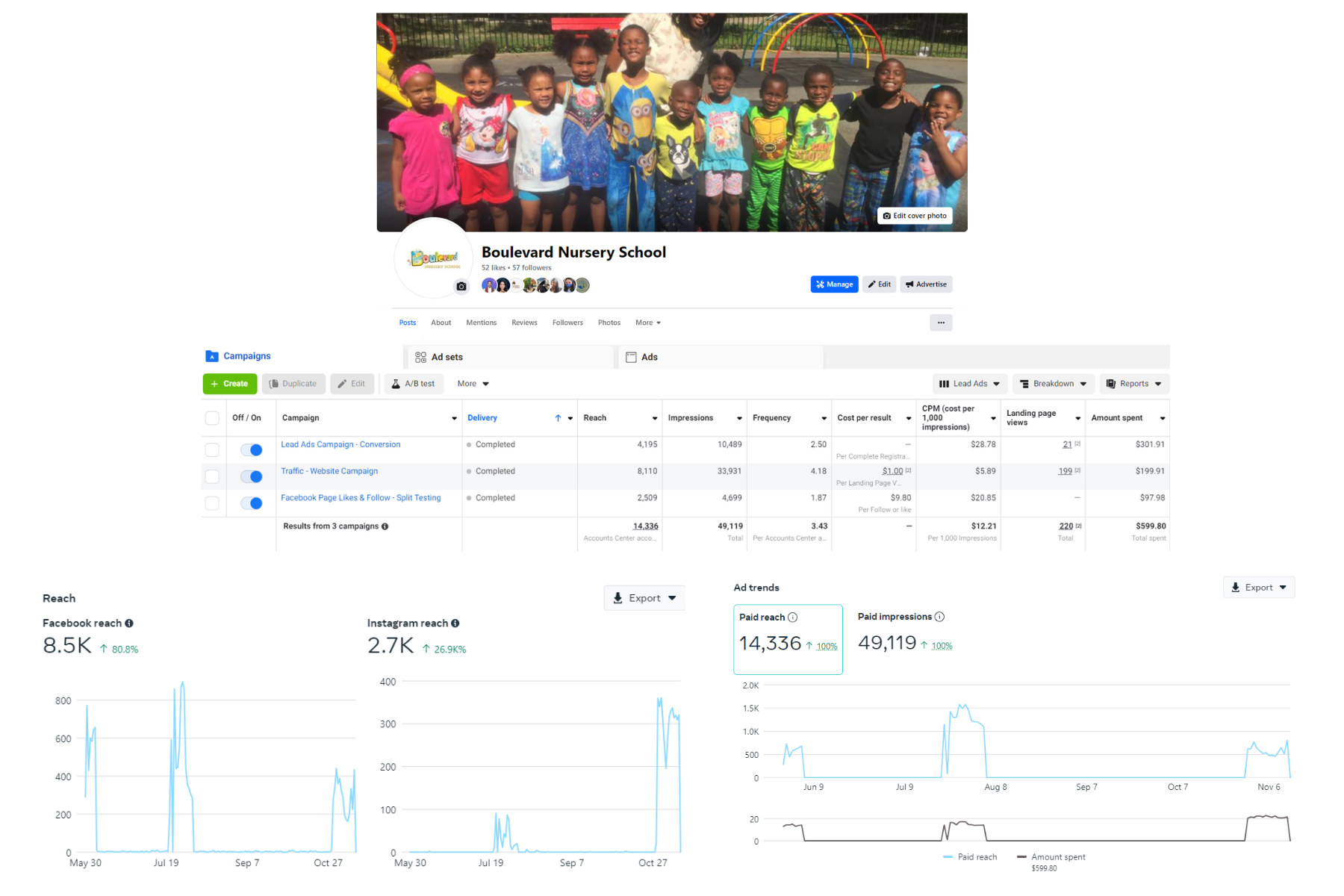The height and width of the screenshot is (896, 1344).
Task: Click the Duplicate button
Action: click(x=293, y=384)
